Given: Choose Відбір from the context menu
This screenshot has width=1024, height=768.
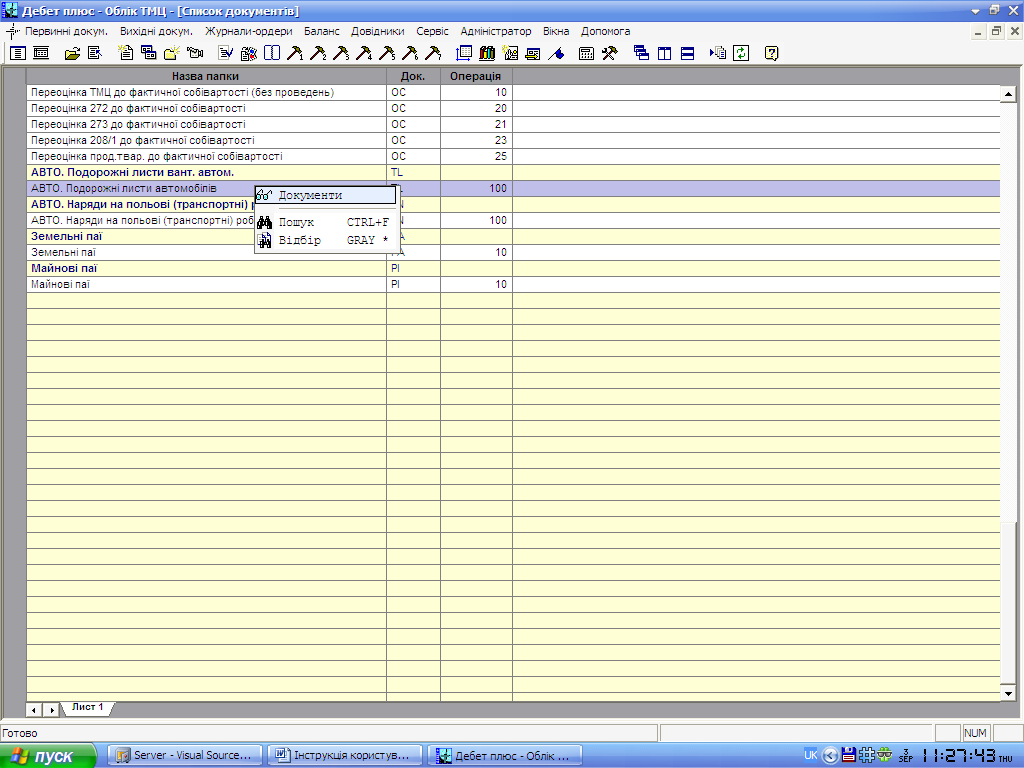Looking at the screenshot, I should [x=326, y=240].
